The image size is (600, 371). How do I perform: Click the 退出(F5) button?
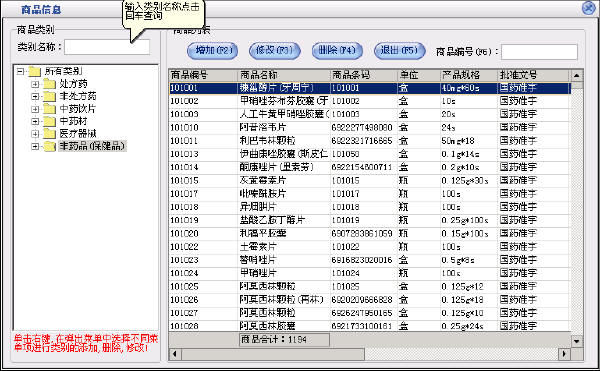click(x=399, y=50)
